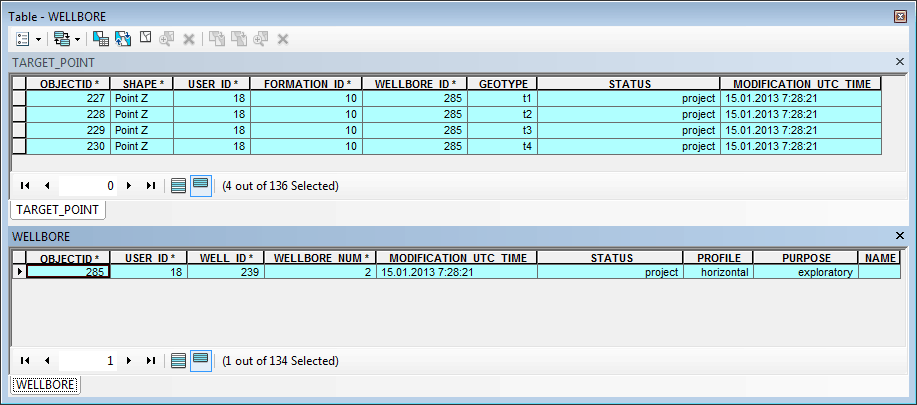The width and height of the screenshot is (917, 405).
Task: Expand the Table Options dropdown arrow
Action: pyautogui.click(x=39, y=39)
